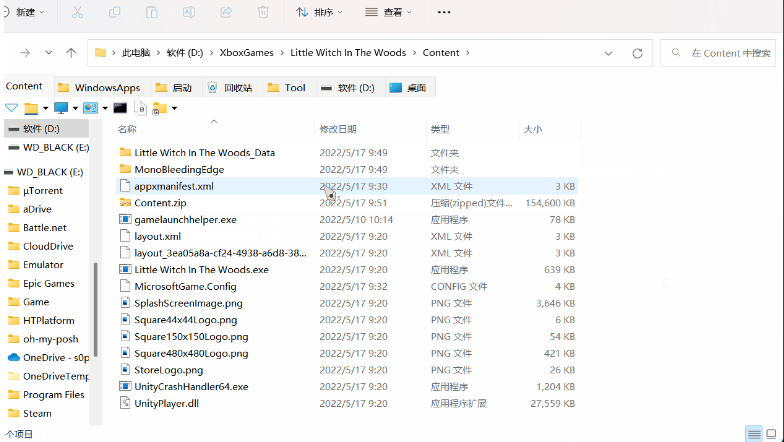Screen dimensions: 784x442
Task: Open the recent locations chevron
Action: [48, 52]
